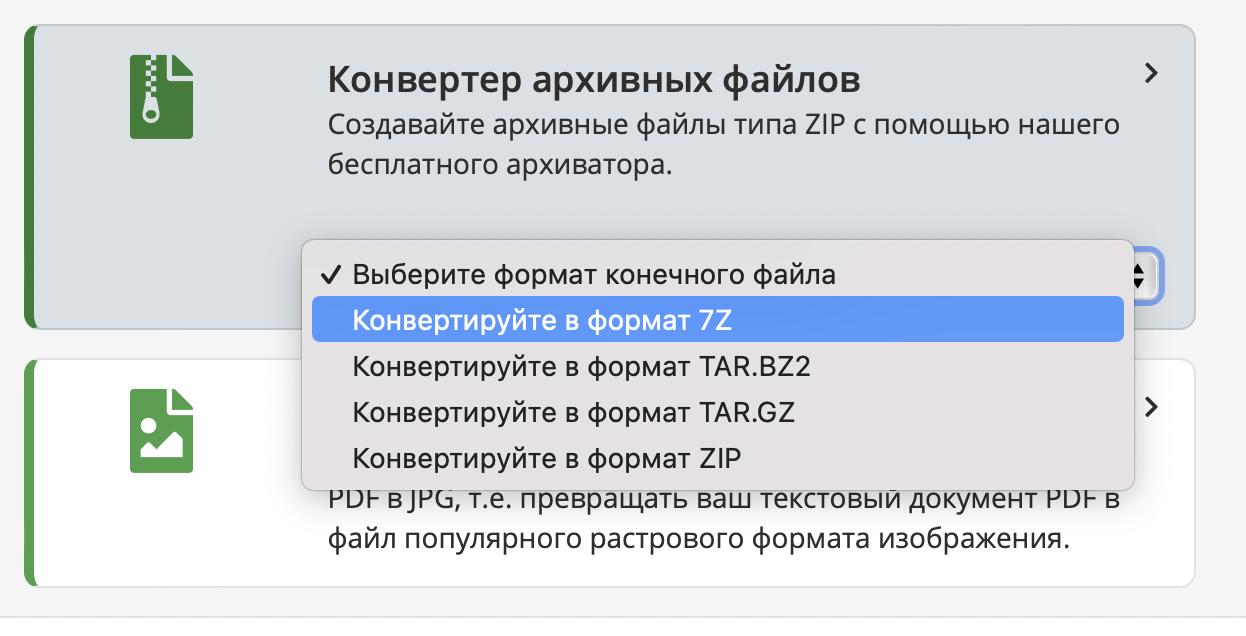This screenshot has height=636, width=1246.
Task: Click the chevron arrow on the archive converter card
Action: coord(1151,73)
